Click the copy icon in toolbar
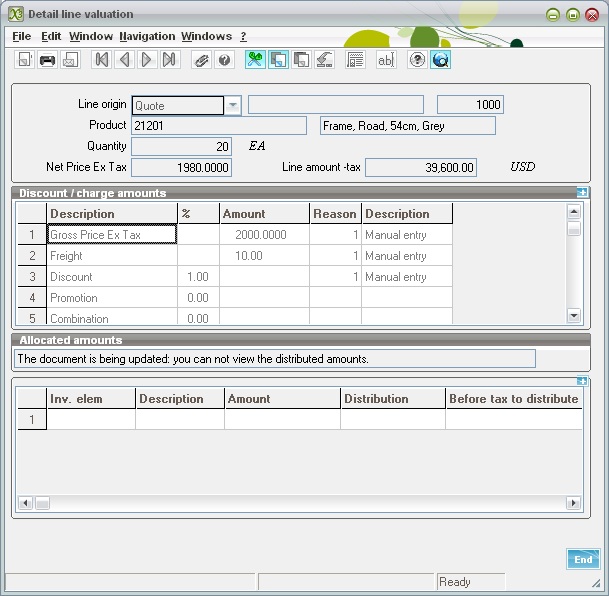 pos(278,60)
